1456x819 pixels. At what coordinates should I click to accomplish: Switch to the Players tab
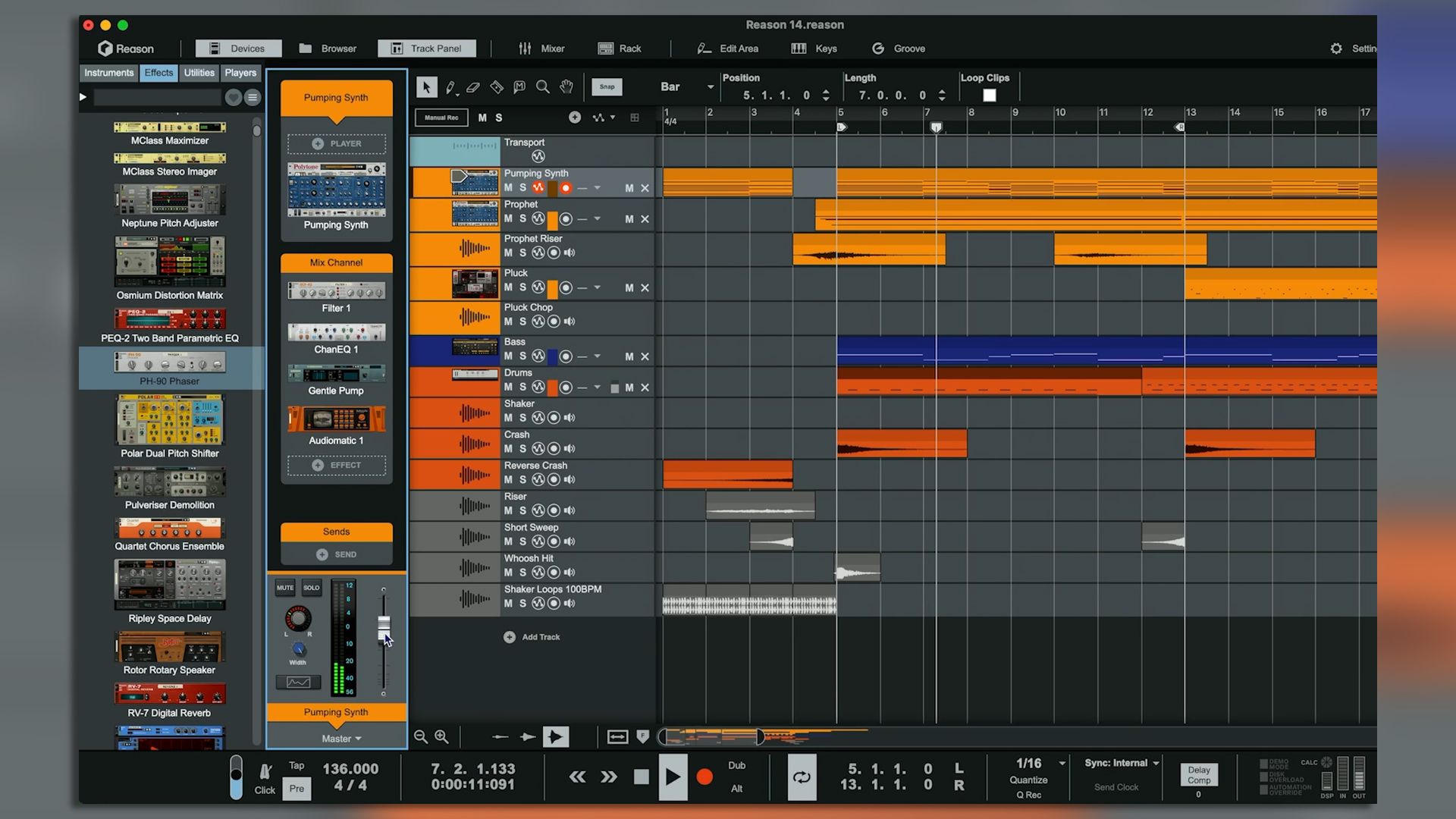coord(240,73)
